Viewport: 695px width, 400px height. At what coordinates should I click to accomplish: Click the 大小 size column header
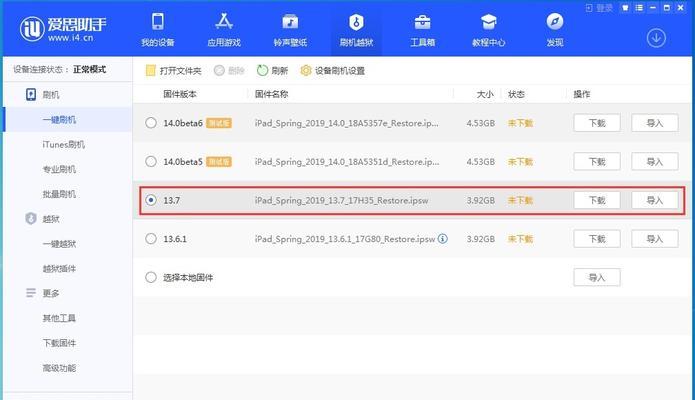485,94
